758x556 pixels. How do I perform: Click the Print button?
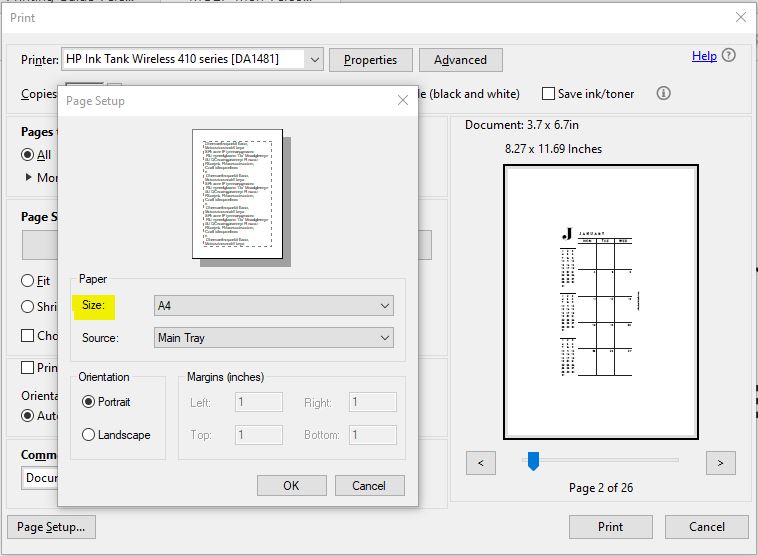click(611, 527)
